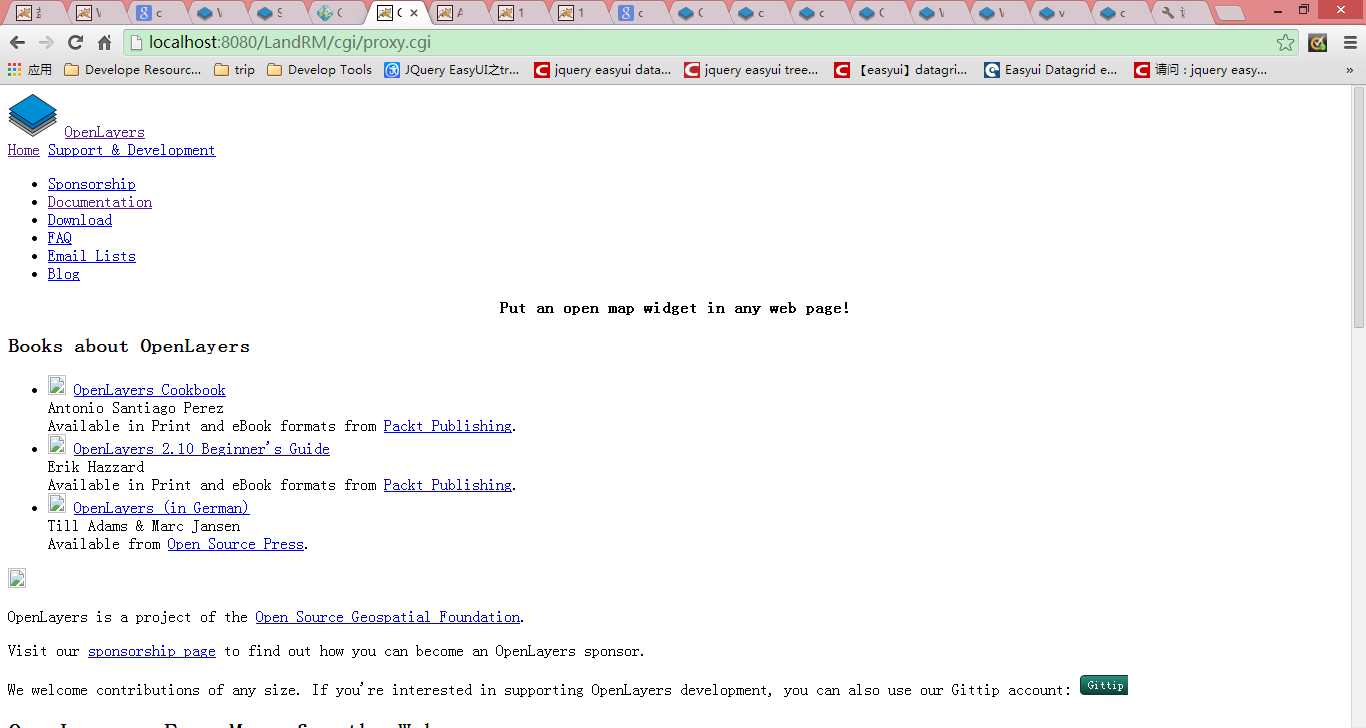Click text 'Put an open map widget in any web page!'
The height and width of the screenshot is (728, 1366).
tap(675, 308)
